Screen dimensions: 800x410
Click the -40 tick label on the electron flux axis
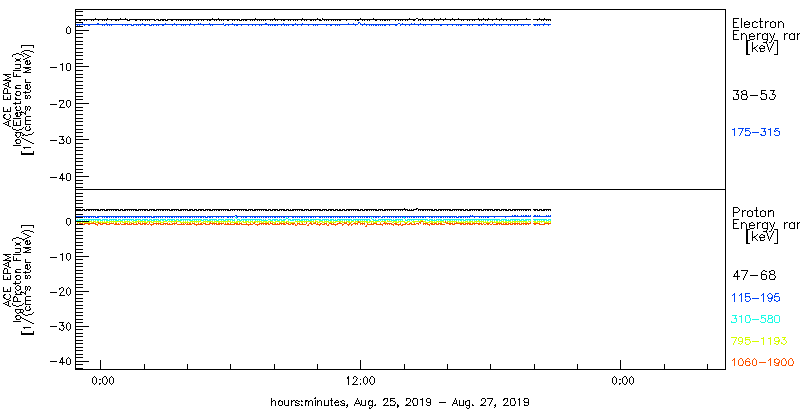[x=62, y=176]
